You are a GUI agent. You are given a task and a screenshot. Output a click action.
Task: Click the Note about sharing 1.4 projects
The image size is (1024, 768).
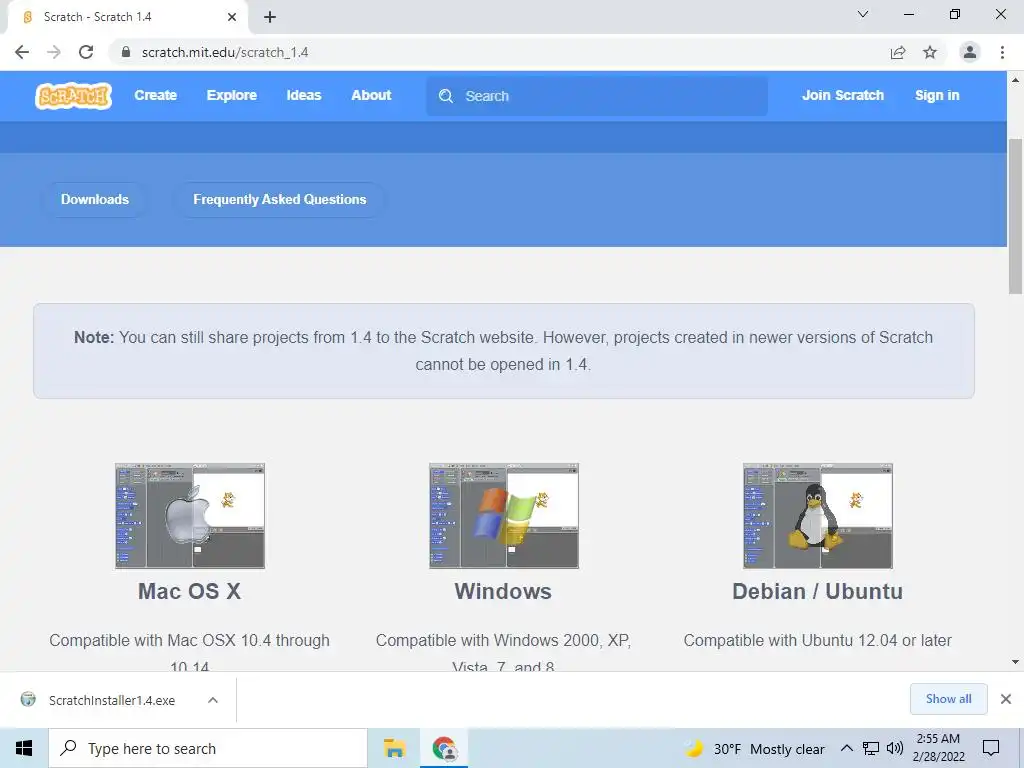pyautogui.click(x=504, y=351)
